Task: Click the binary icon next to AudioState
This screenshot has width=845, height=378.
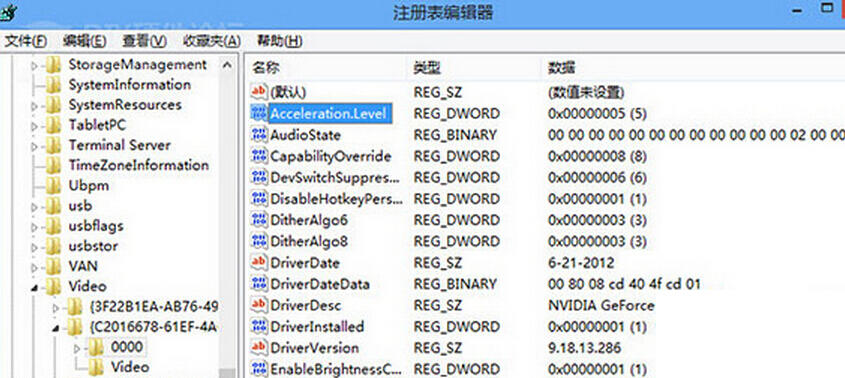Action: [260, 135]
